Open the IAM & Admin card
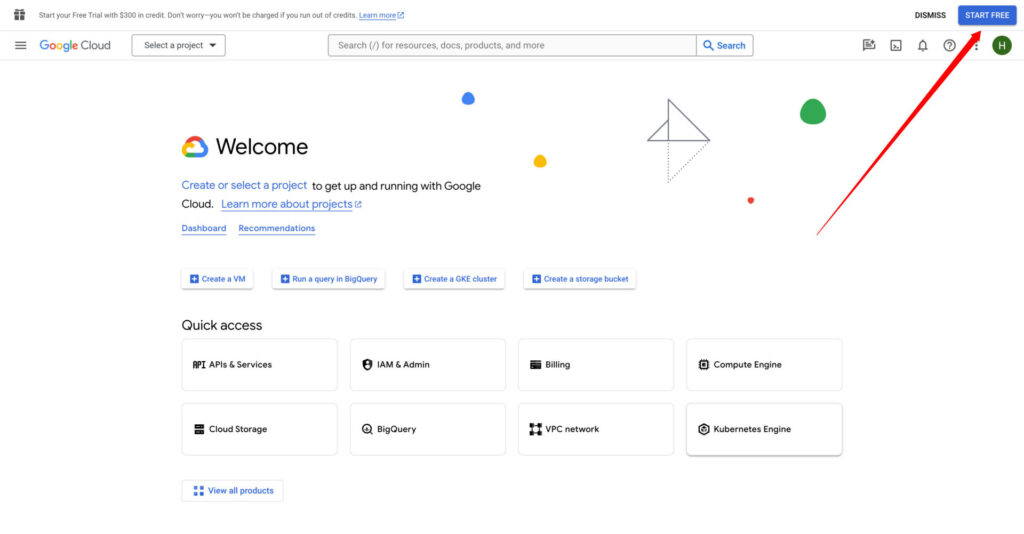Image resolution: width=1024 pixels, height=534 pixels. [428, 364]
